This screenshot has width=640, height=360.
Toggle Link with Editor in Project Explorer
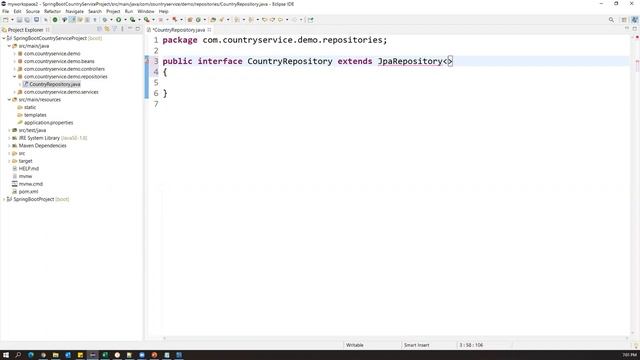pos(107,29)
